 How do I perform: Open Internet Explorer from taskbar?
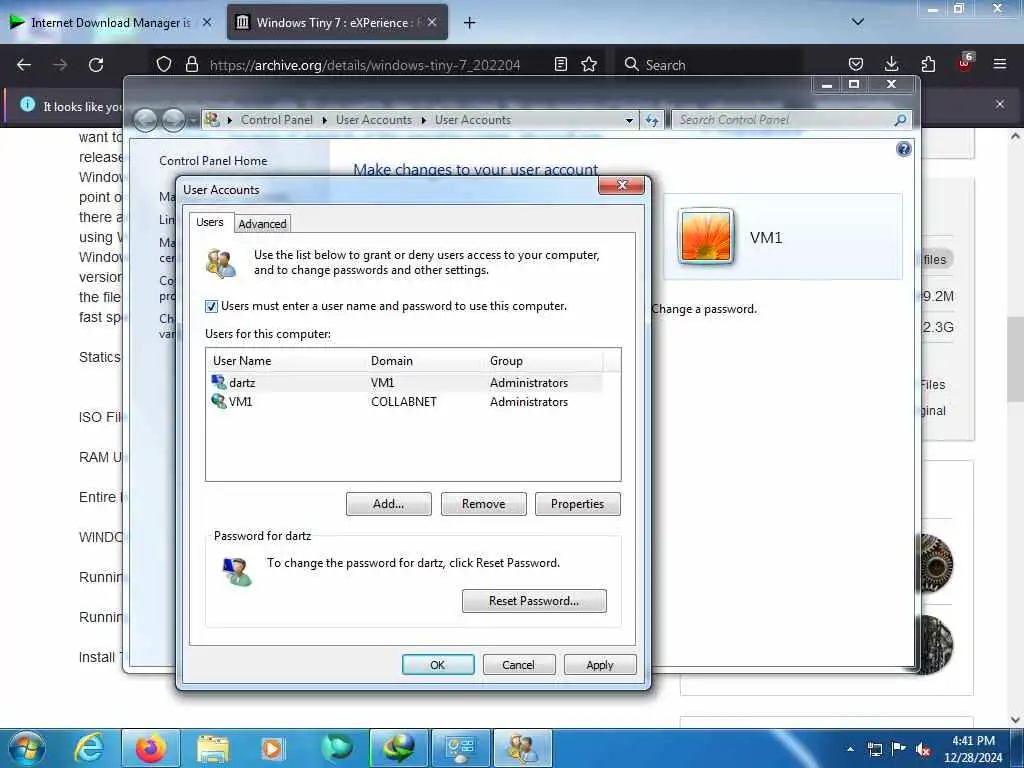89,748
